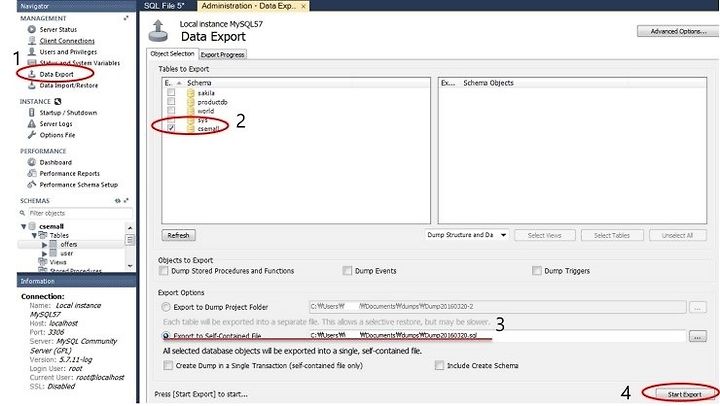Click self-contained file path field
Image resolution: width=720 pixels, height=406 pixels.
pos(497,336)
